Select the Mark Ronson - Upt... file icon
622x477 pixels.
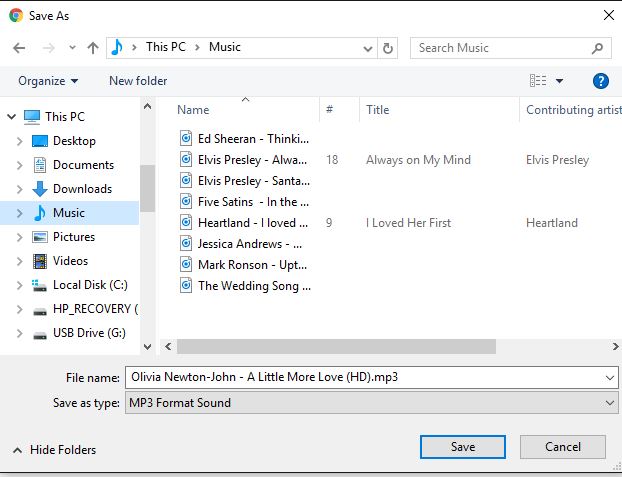coord(186,264)
